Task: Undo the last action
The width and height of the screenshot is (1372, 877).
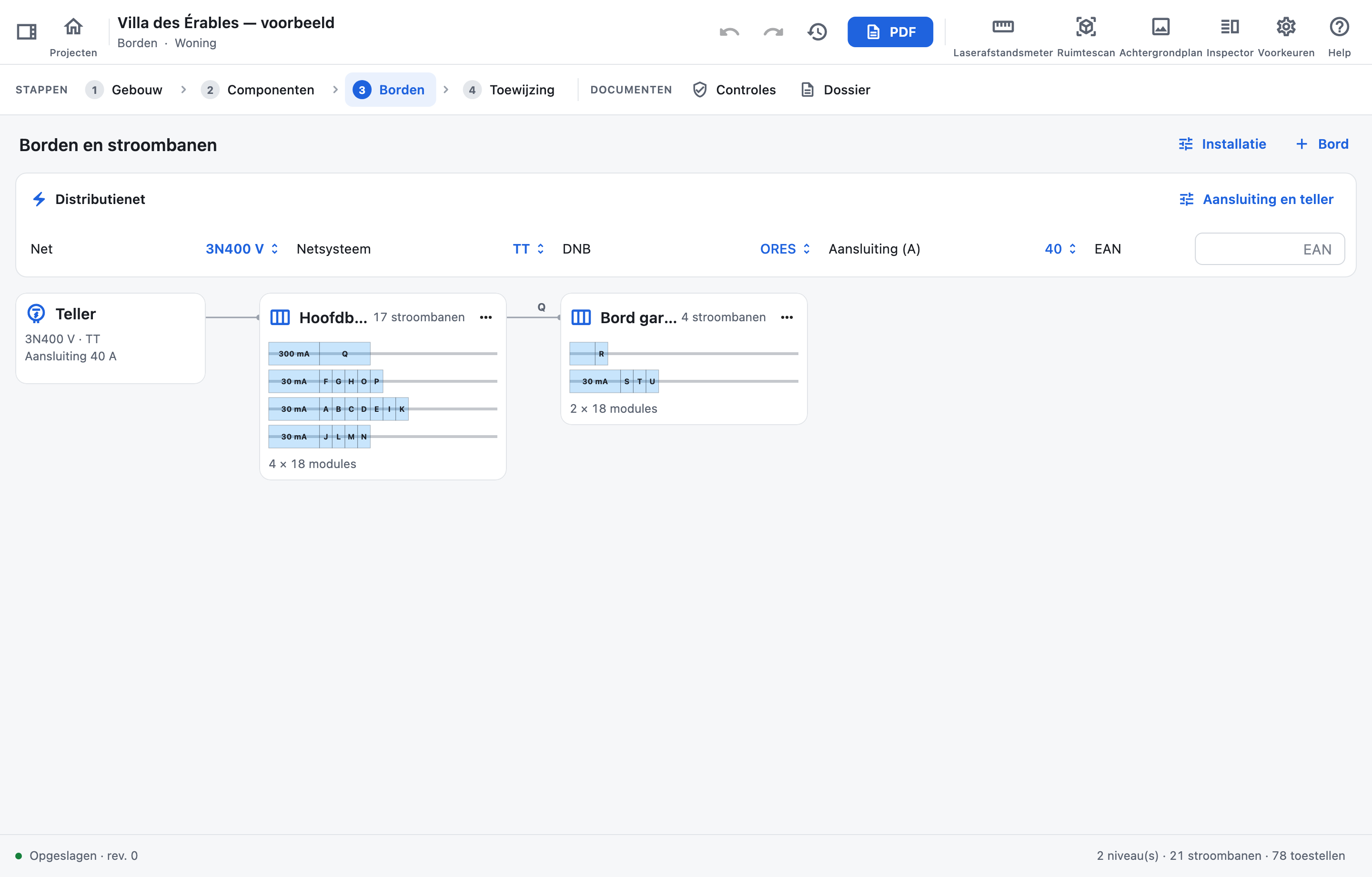Action: pos(729,32)
